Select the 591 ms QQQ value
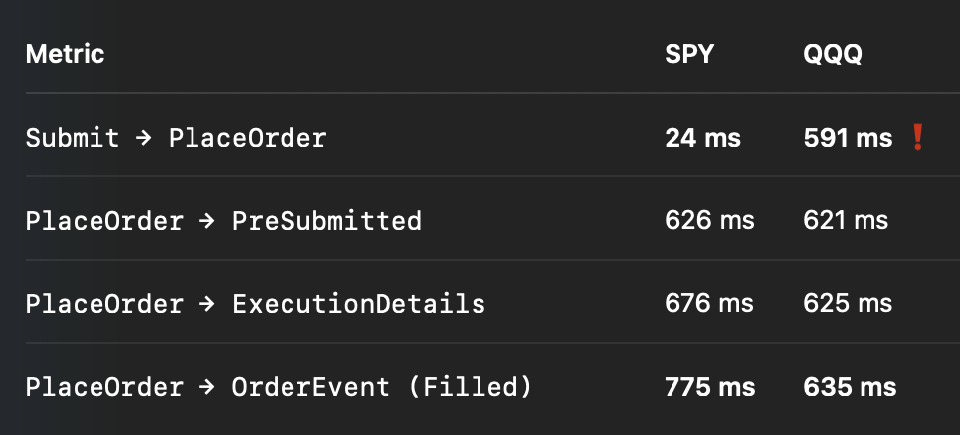 pos(847,138)
